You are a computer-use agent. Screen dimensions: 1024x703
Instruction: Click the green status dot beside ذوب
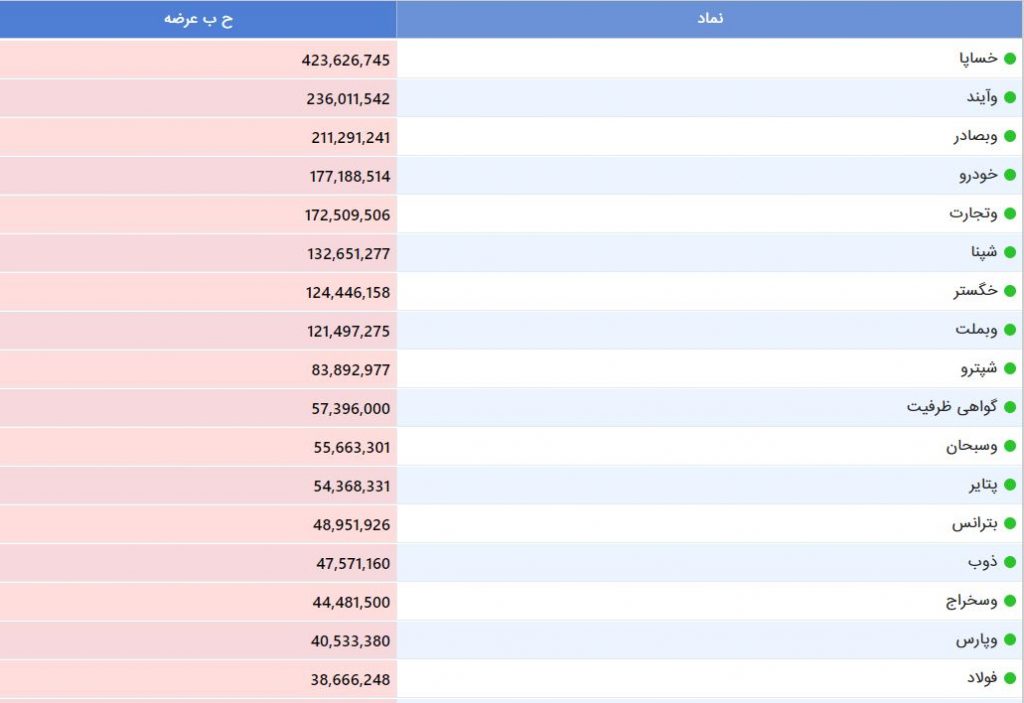[x=1010, y=563]
